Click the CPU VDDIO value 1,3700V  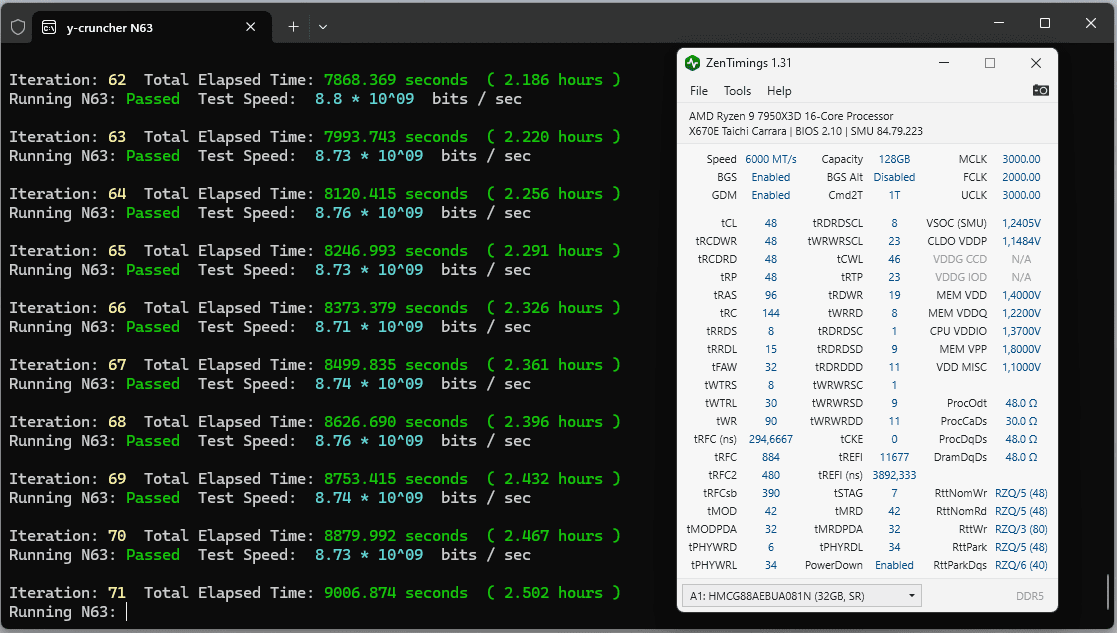pos(1021,331)
